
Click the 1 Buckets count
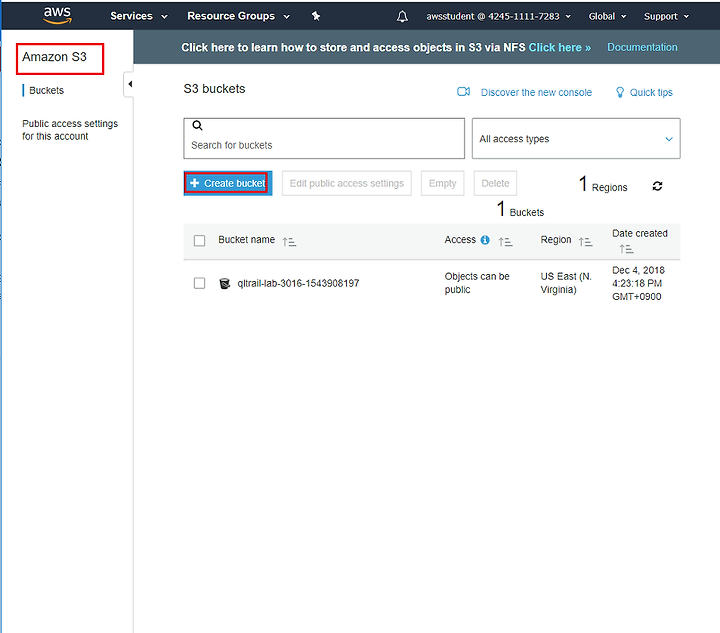click(520, 210)
